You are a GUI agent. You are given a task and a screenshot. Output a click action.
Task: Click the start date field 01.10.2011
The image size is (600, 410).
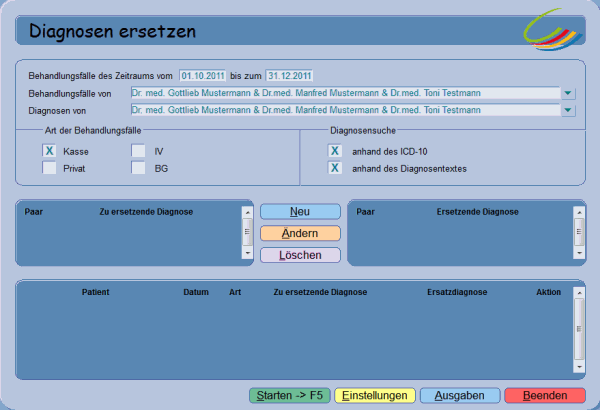pyautogui.click(x=203, y=76)
